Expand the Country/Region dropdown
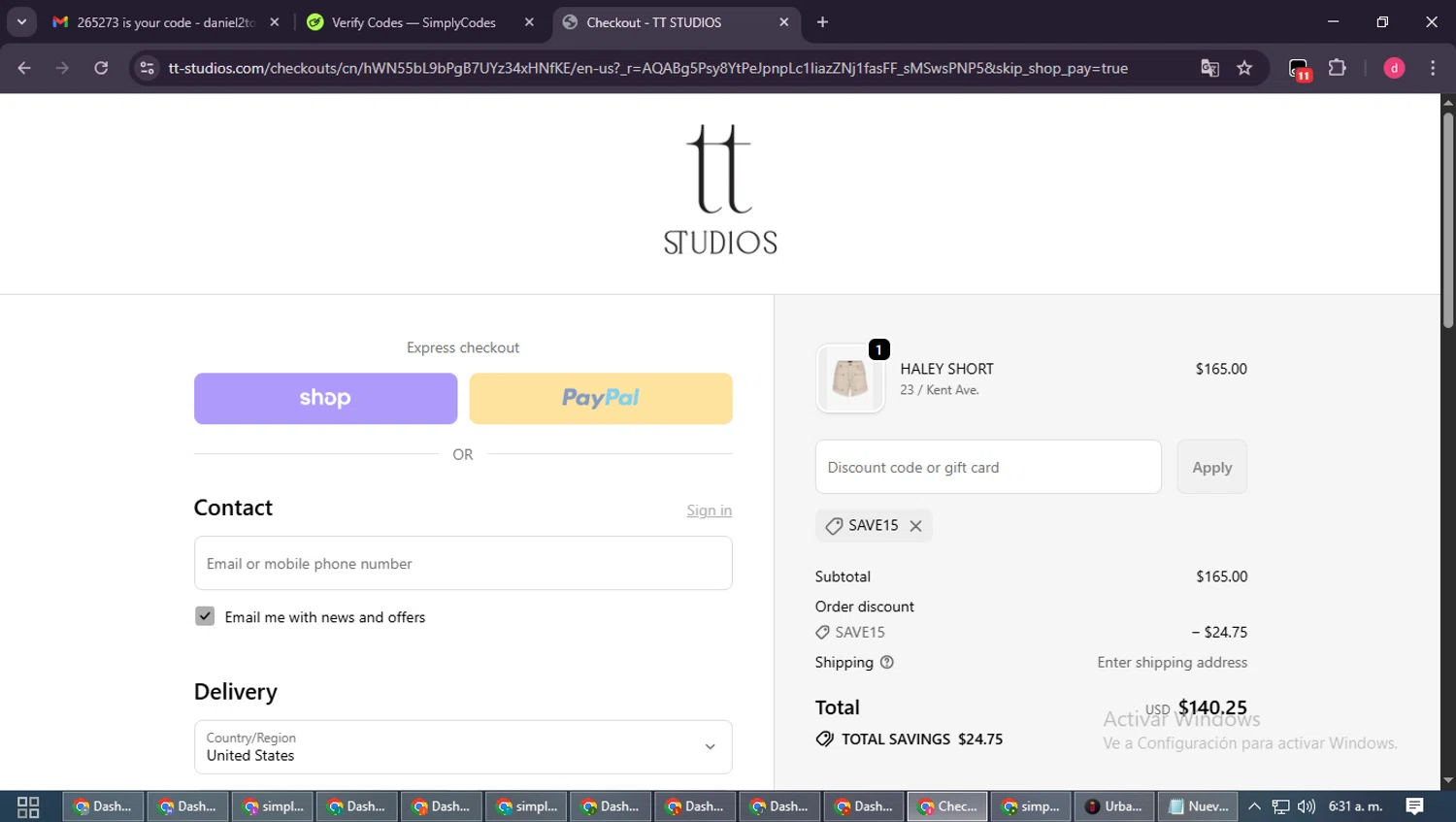1456x822 pixels. (463, 746)
